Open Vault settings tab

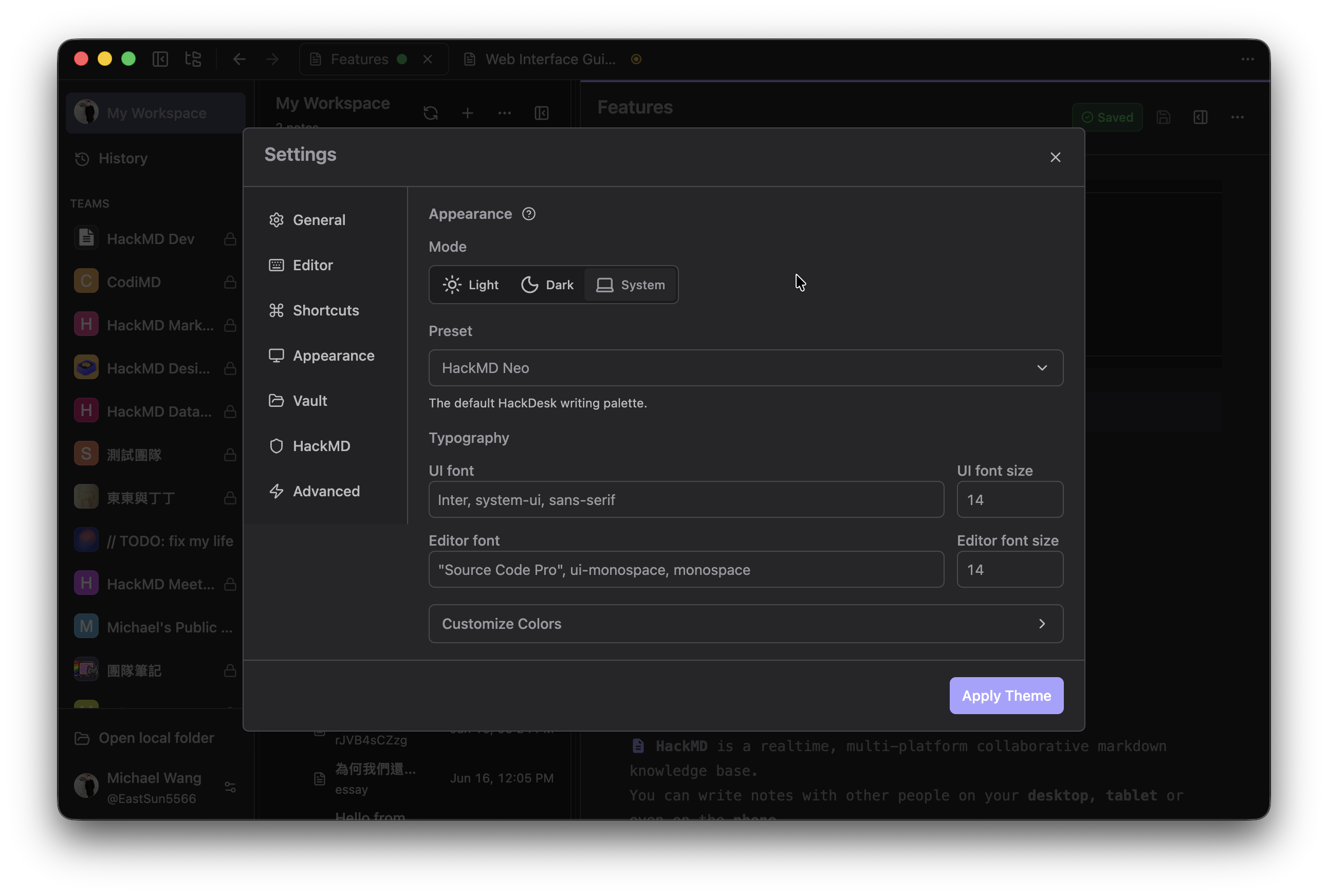(x=326, y=400)
